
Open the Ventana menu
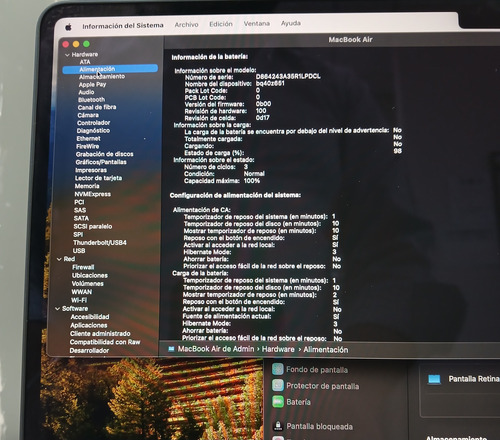pos(257,24)
